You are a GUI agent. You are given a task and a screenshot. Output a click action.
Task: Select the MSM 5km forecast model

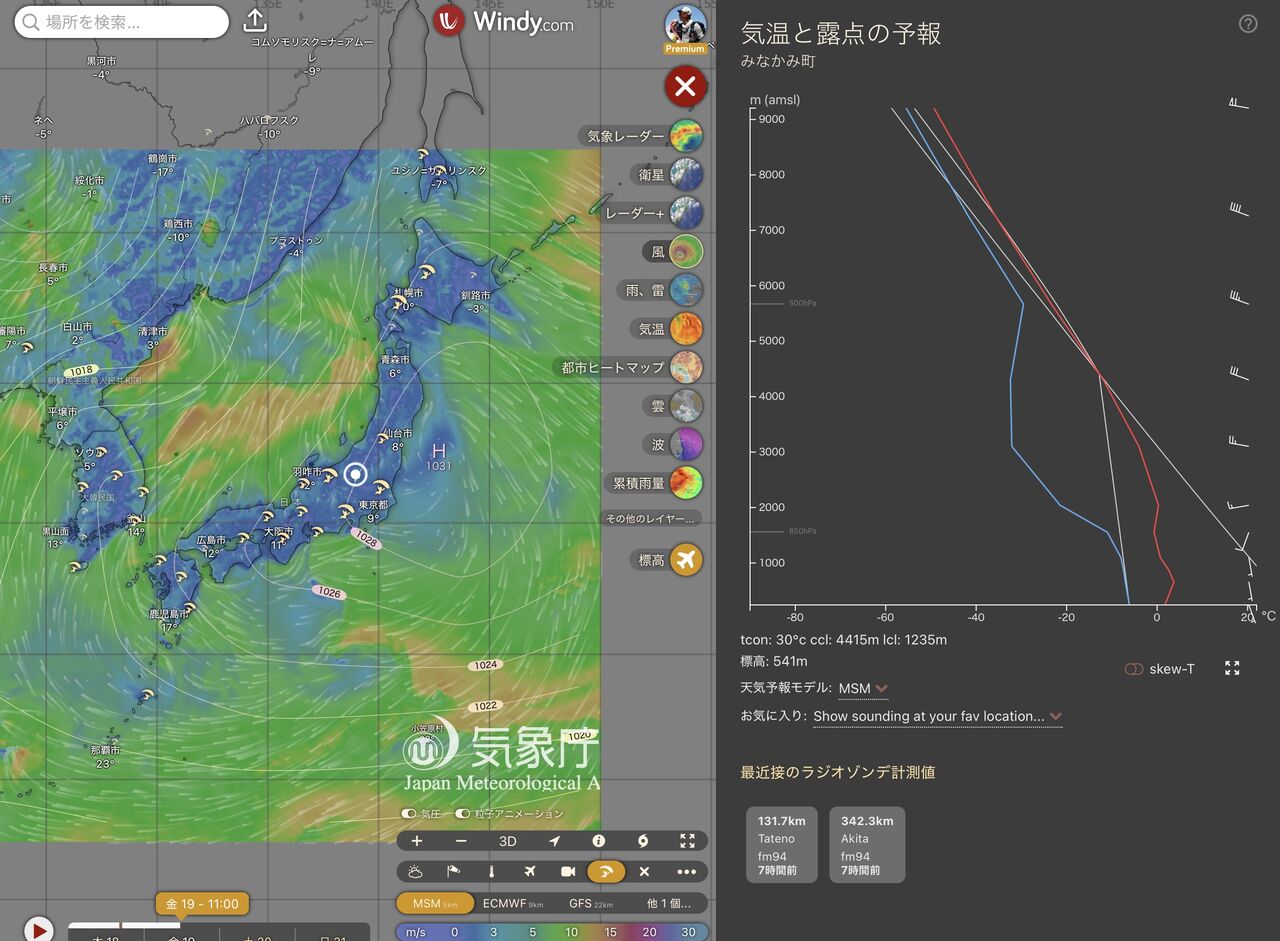click(x=436, y=903)
